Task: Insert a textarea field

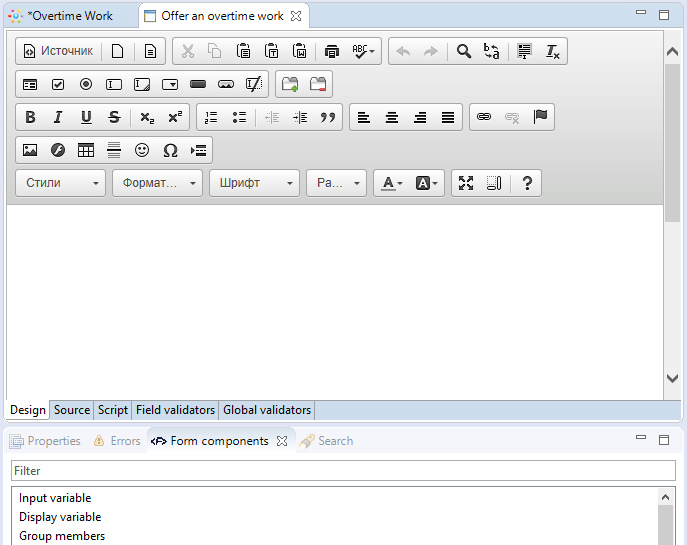Action: pyautogui.click(x=142, y=84)
